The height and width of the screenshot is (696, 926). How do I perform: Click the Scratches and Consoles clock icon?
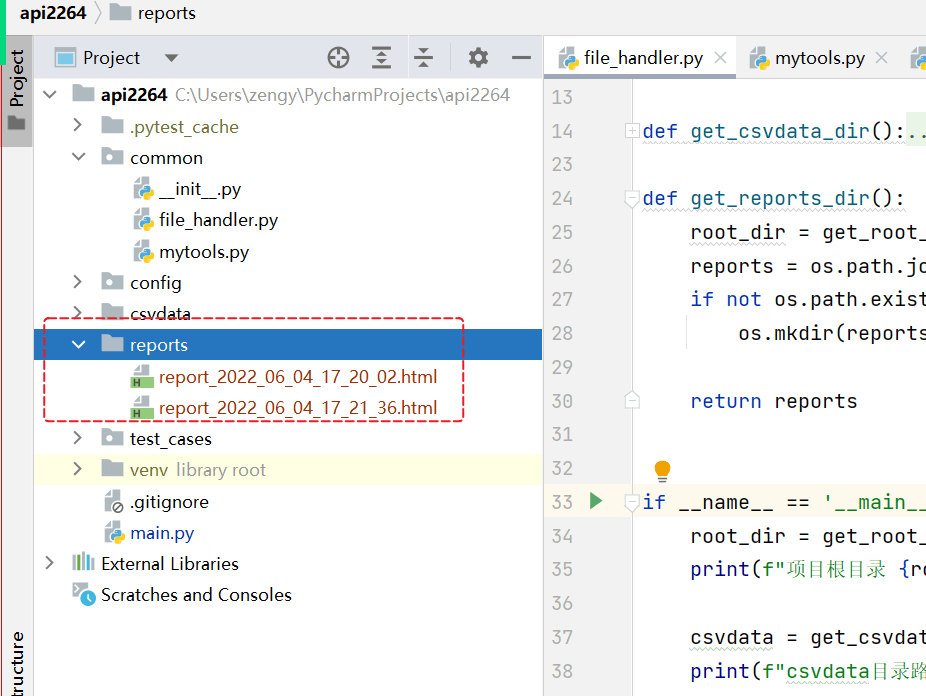click(x=84, y=594)
